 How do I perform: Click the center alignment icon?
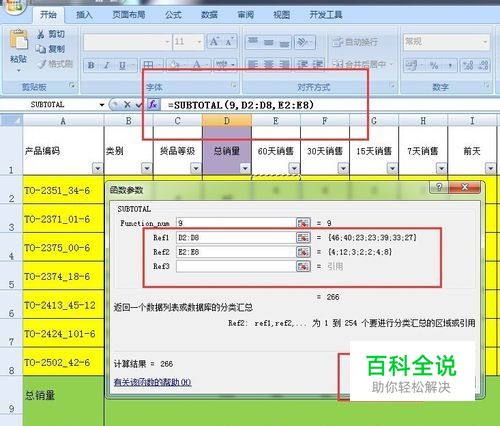[x=269, y=64]
